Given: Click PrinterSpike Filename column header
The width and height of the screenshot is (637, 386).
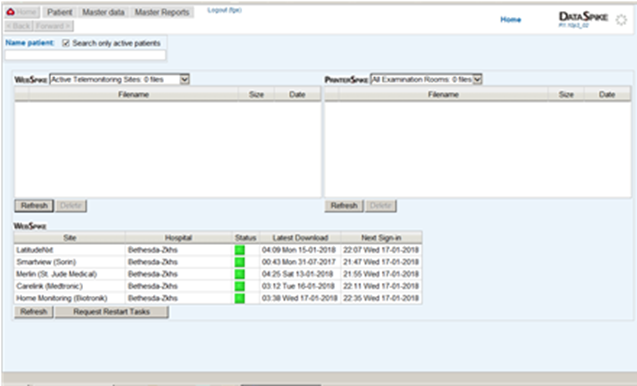Looking at the screenshot, I should point(443,95).
